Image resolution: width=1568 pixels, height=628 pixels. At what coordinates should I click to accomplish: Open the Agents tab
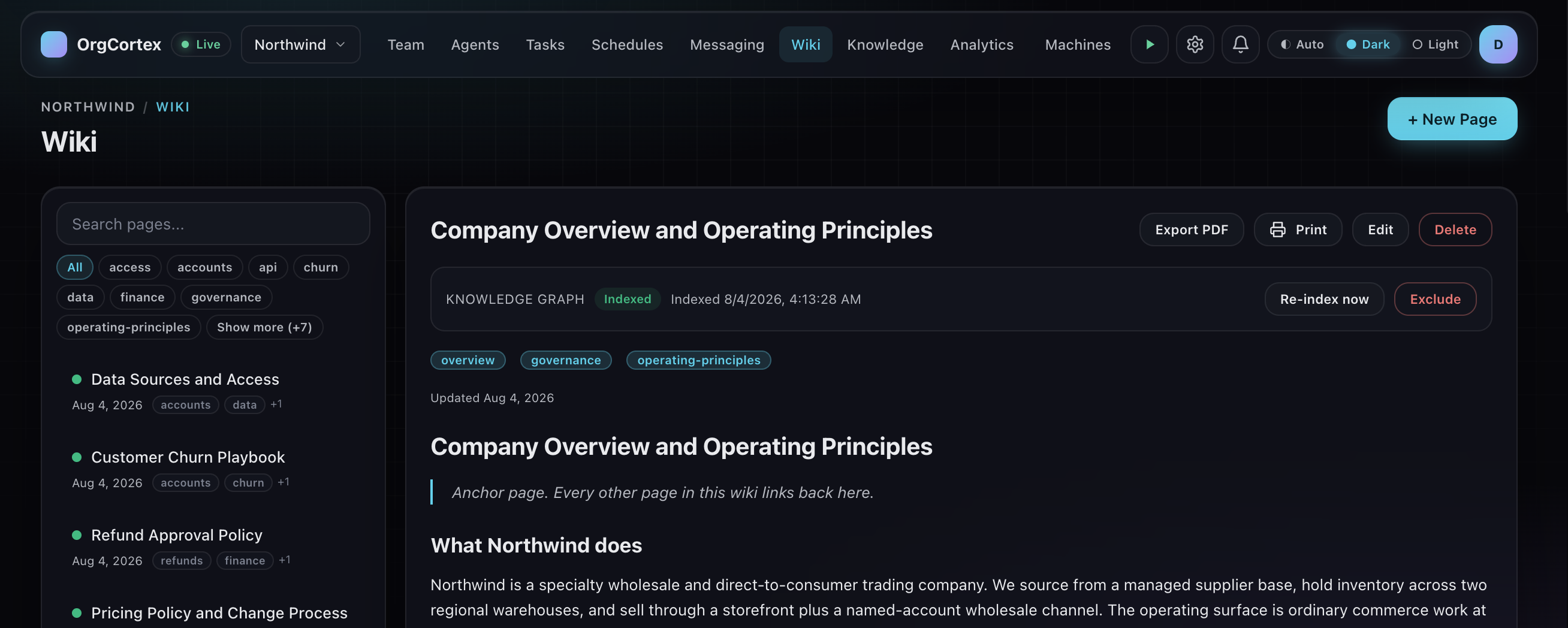[475, 44]
